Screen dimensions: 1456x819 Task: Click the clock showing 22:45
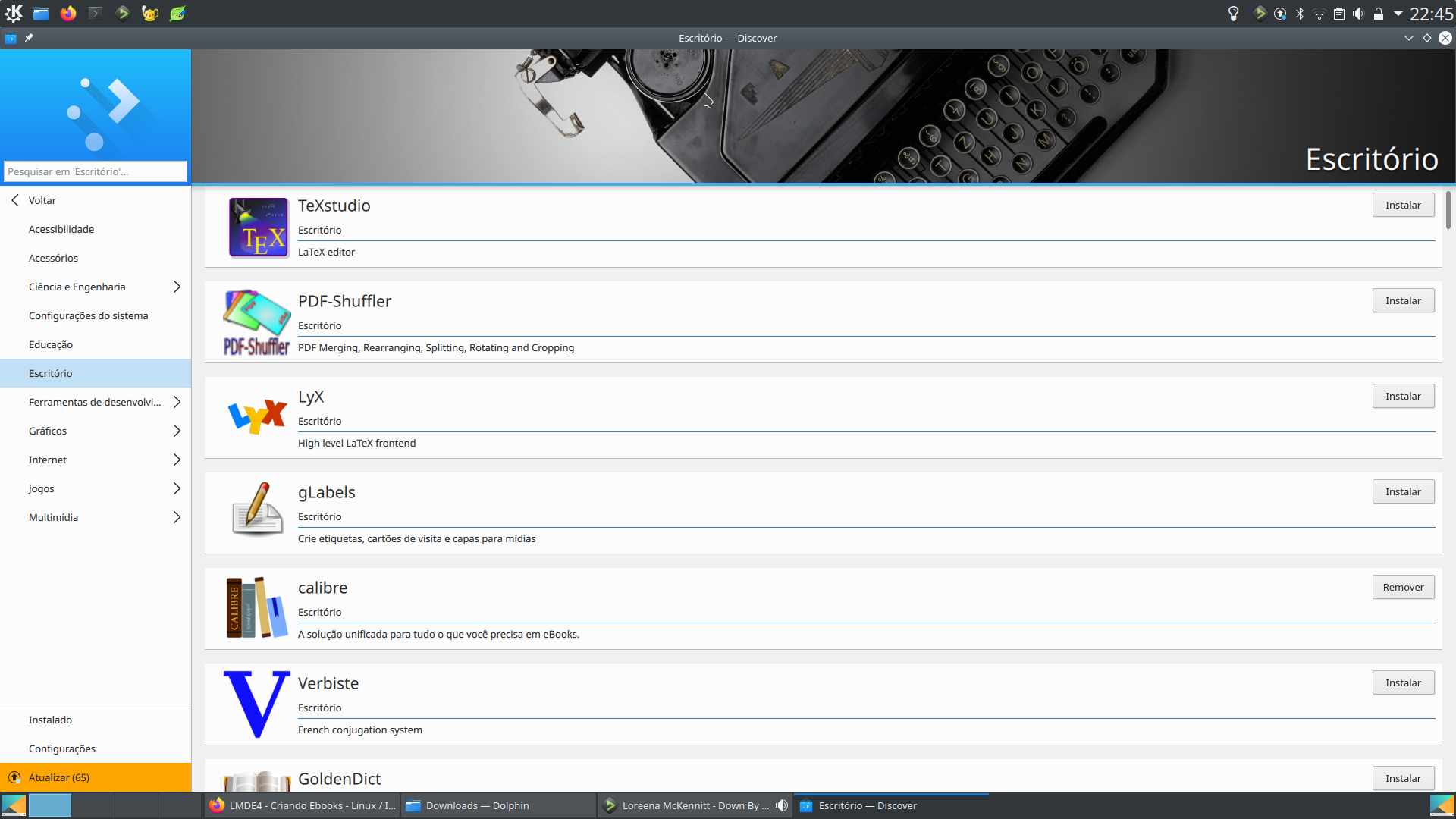[x=1431, y=14]
